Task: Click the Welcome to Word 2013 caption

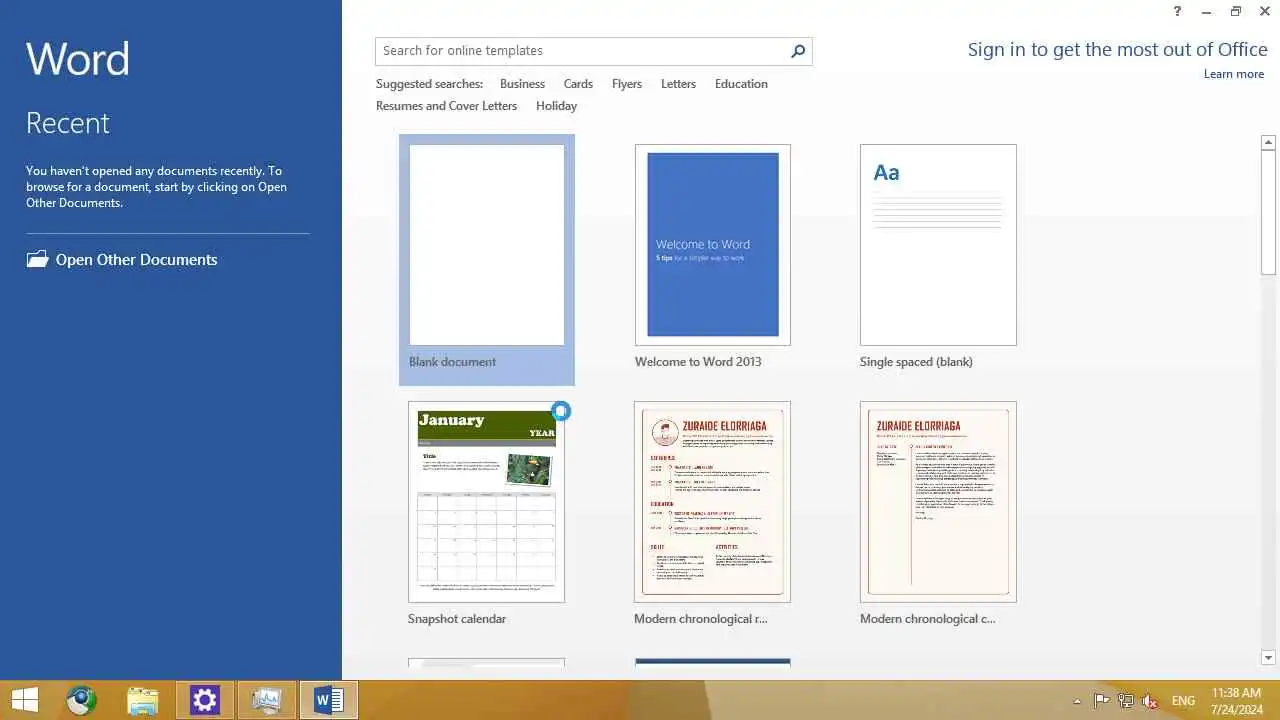Action: pos(698,362)
